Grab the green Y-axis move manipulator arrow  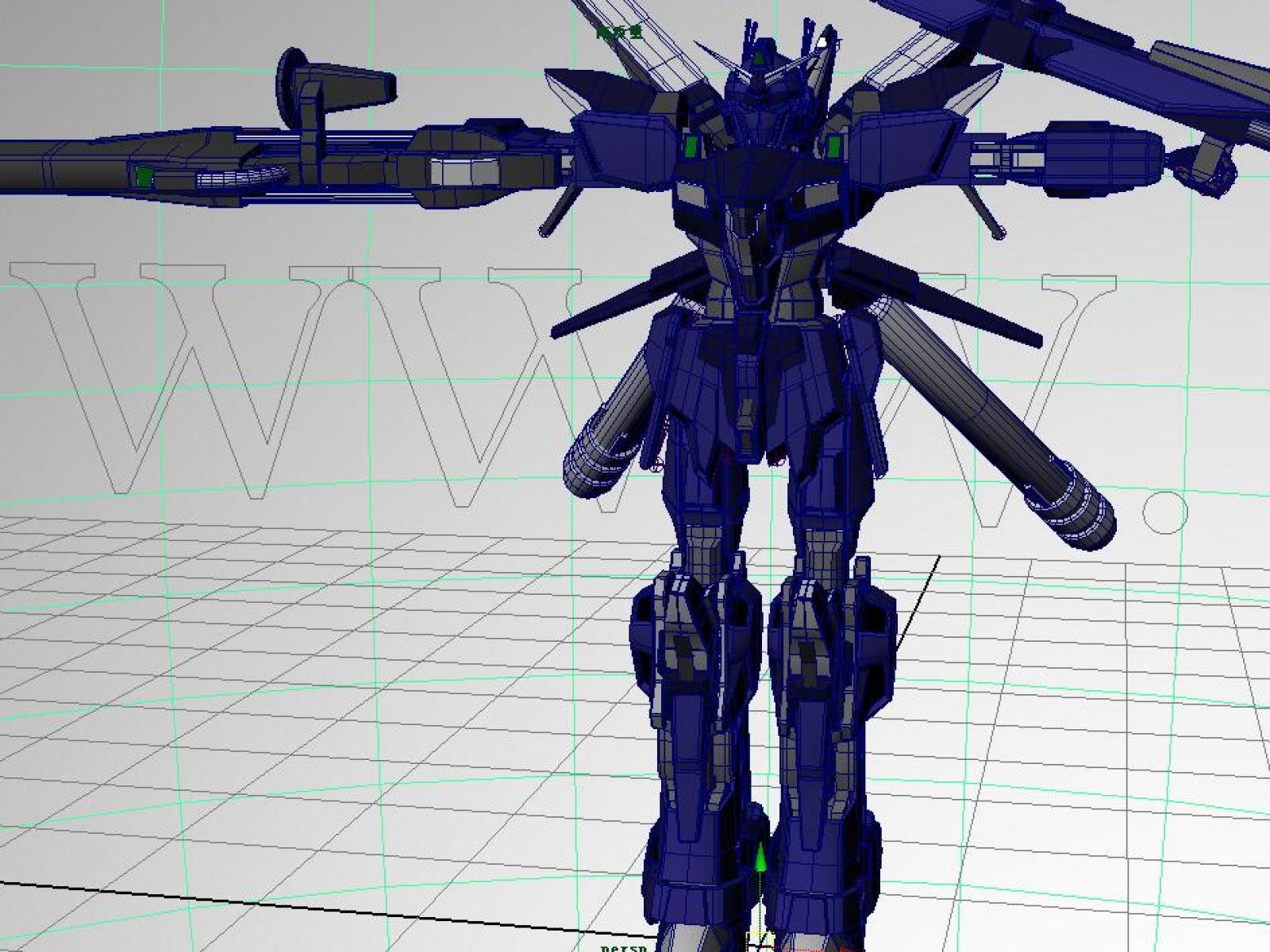760,859
